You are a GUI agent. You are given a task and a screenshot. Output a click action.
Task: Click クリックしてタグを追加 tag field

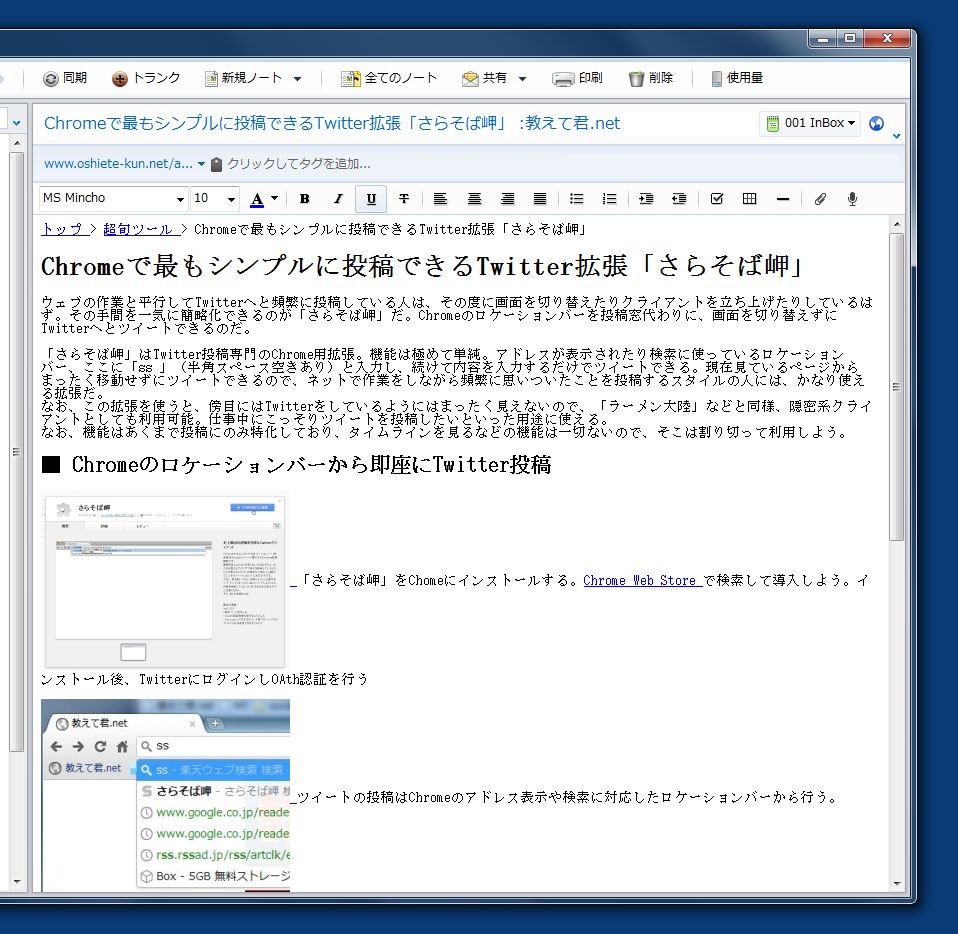click(x=298, y=164)
